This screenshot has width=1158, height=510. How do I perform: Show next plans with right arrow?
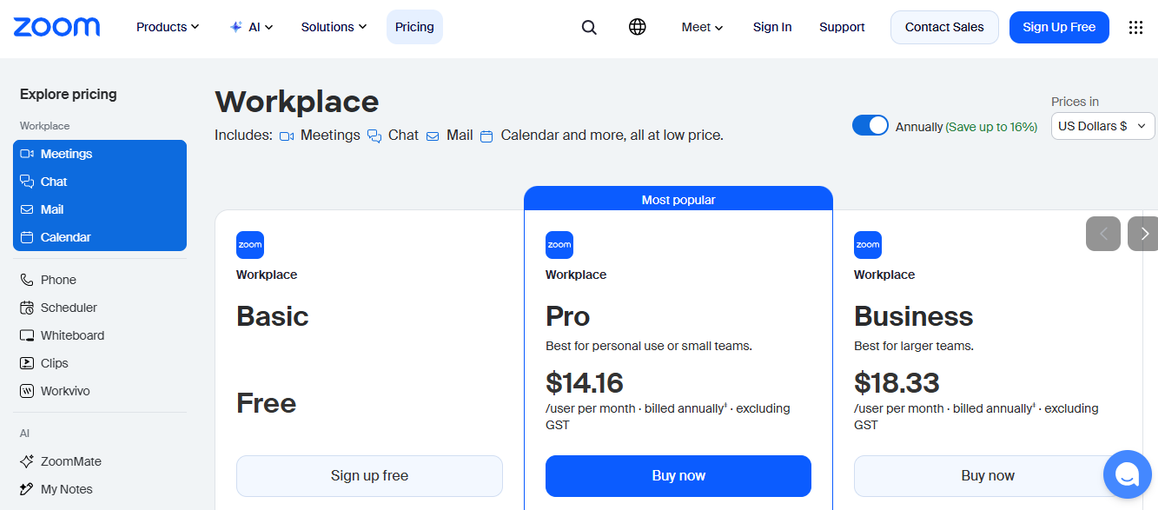[x=1144, y=234]
